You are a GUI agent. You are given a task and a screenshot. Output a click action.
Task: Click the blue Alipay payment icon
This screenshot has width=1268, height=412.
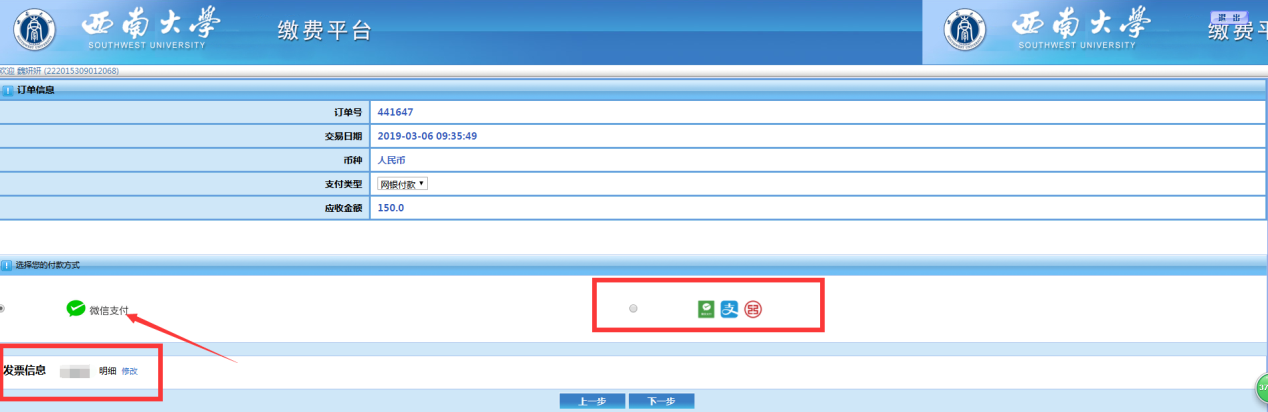pyautogui.click(x=729, y=310)
